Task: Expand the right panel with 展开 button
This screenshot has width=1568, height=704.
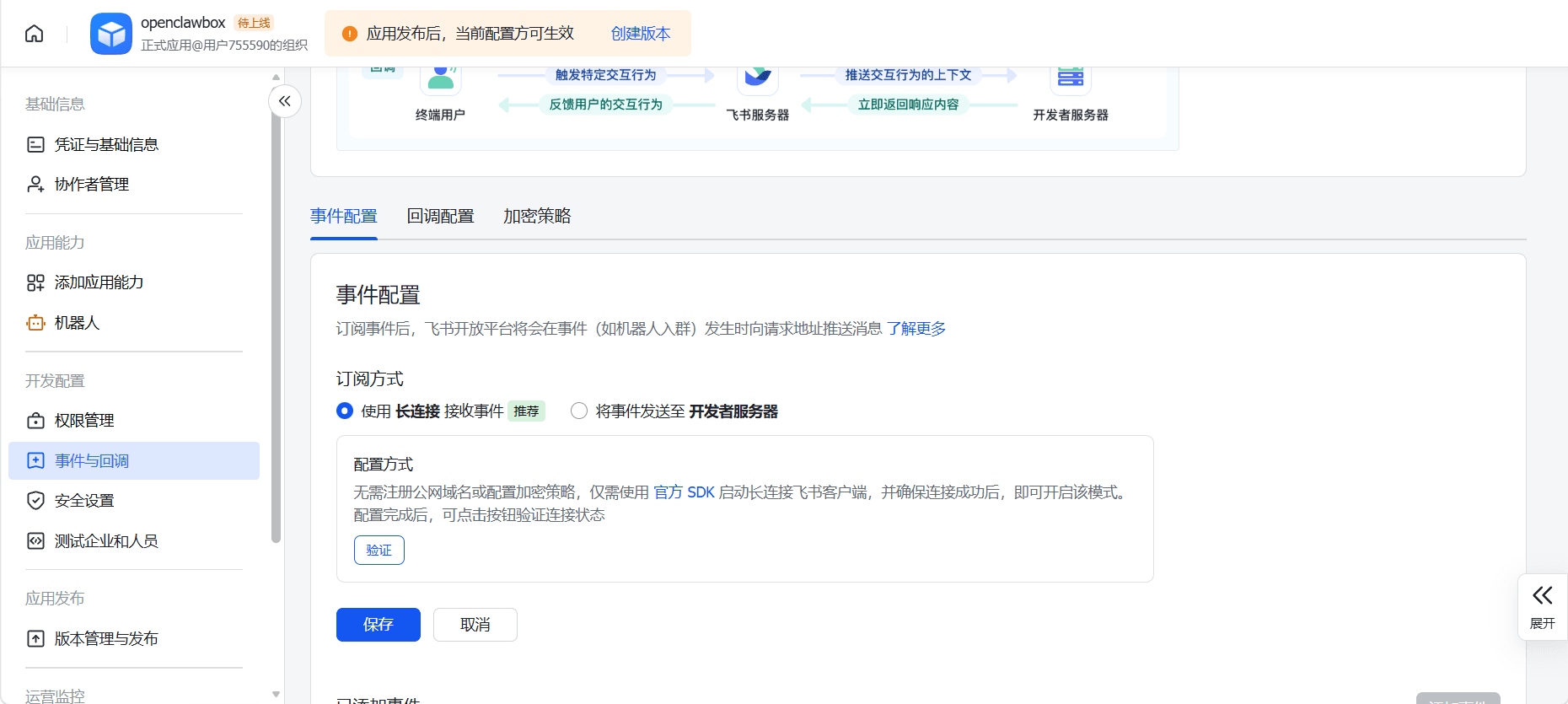Action: click(x=1543, y=607)
